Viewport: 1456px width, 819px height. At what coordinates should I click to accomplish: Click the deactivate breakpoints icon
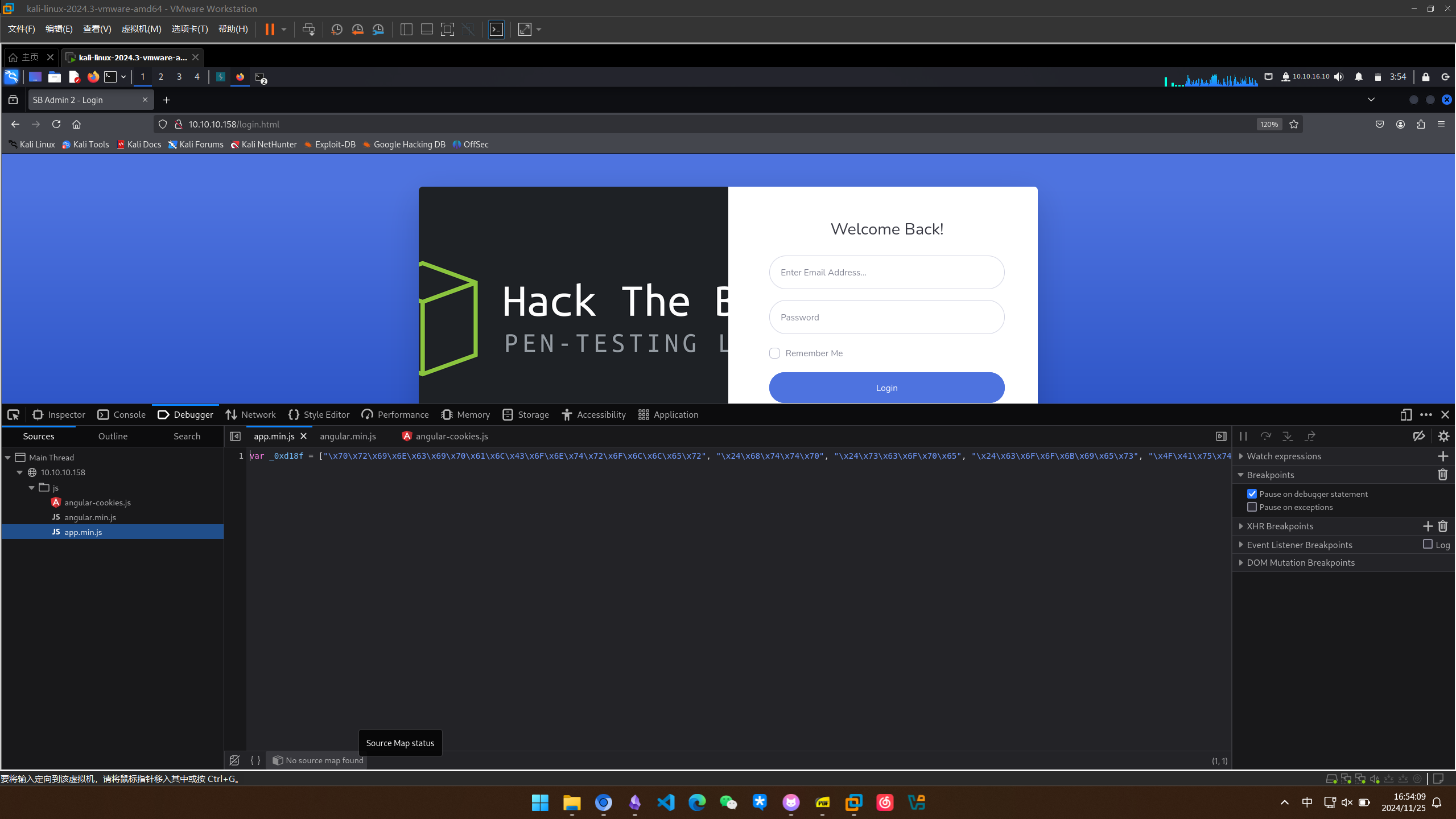pyautogui.click(x=1419, y=437)
